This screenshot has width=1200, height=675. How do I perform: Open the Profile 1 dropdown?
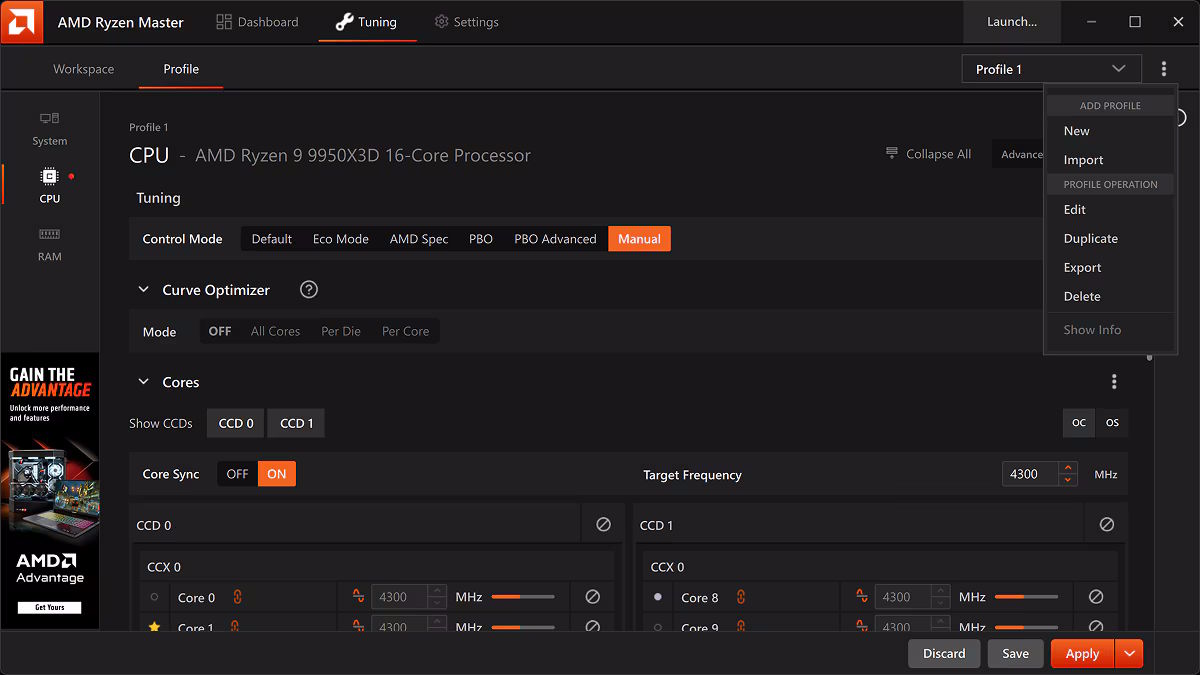(1051, 69)
